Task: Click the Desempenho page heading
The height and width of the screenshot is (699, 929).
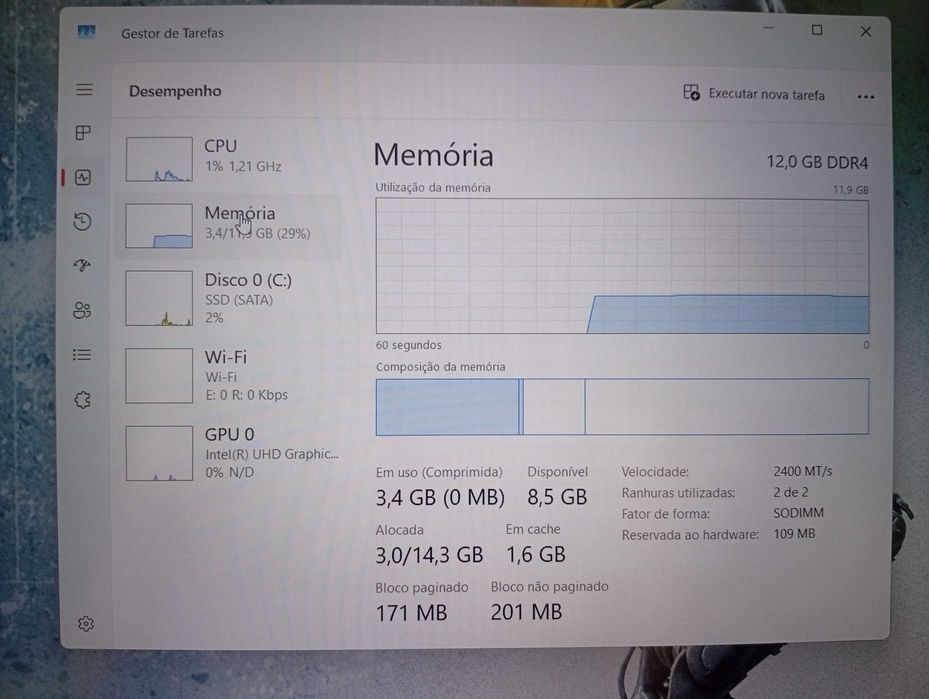Action: (175, 91)
